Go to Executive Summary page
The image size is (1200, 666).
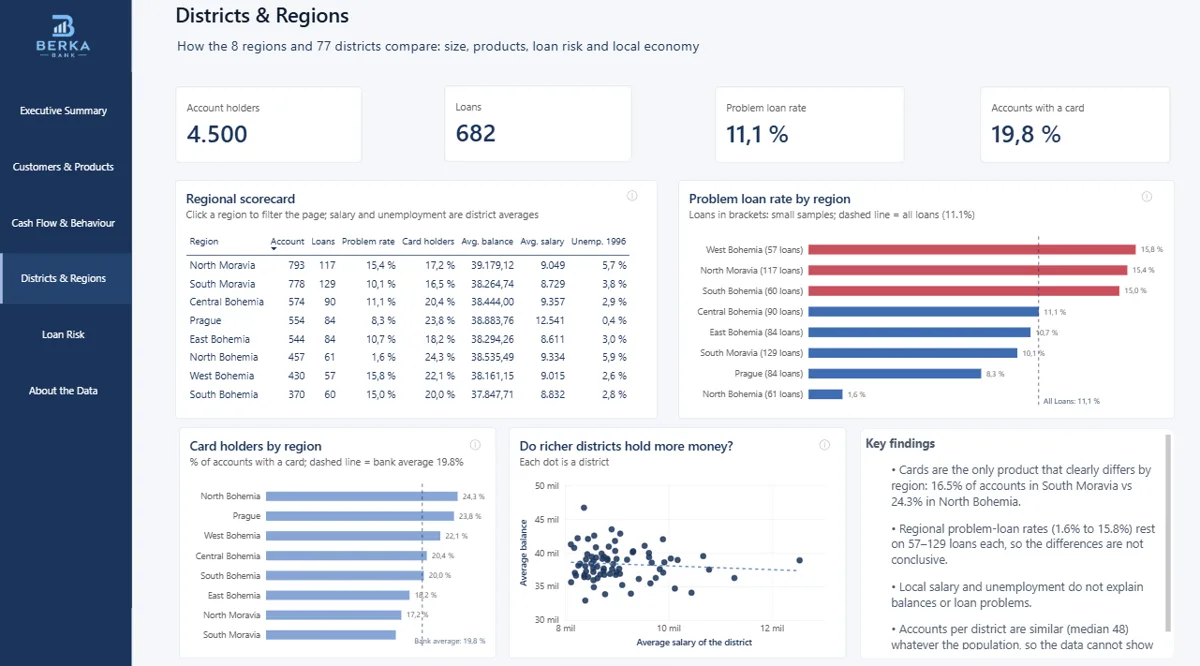(x=64, y=111)
